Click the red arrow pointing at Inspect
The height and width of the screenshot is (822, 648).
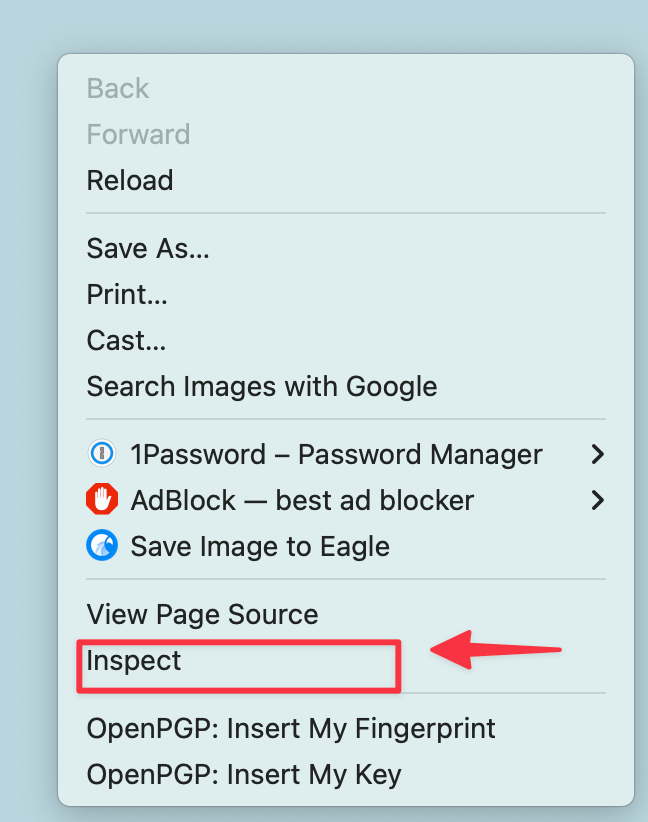click(495, 650)
